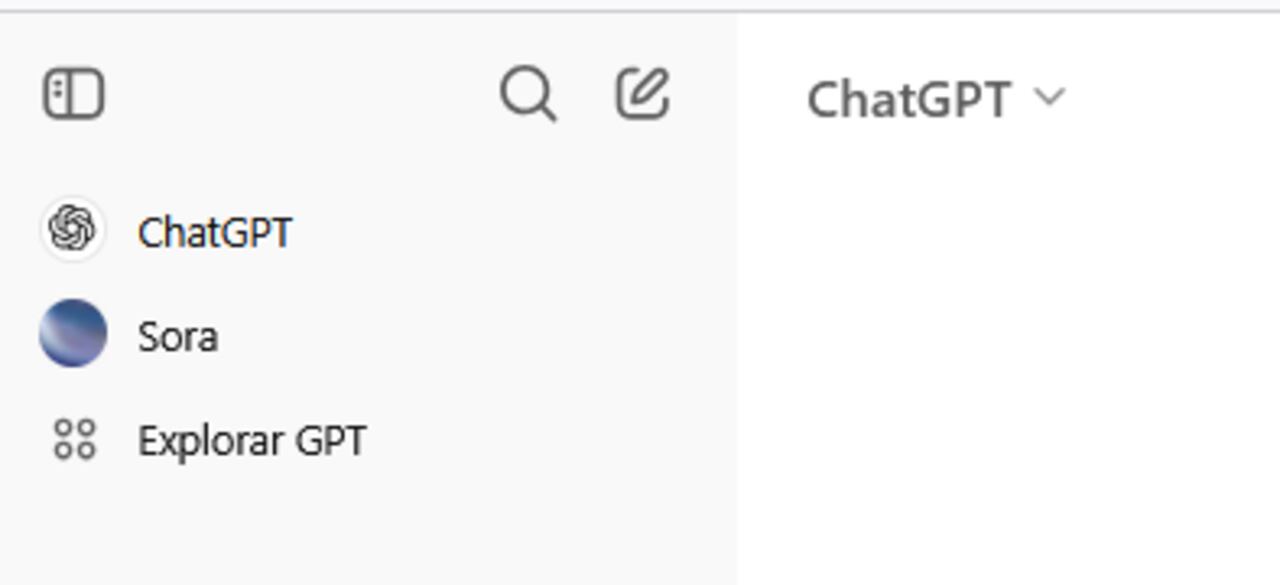Show model options via the header arrow

[1049, 97]
